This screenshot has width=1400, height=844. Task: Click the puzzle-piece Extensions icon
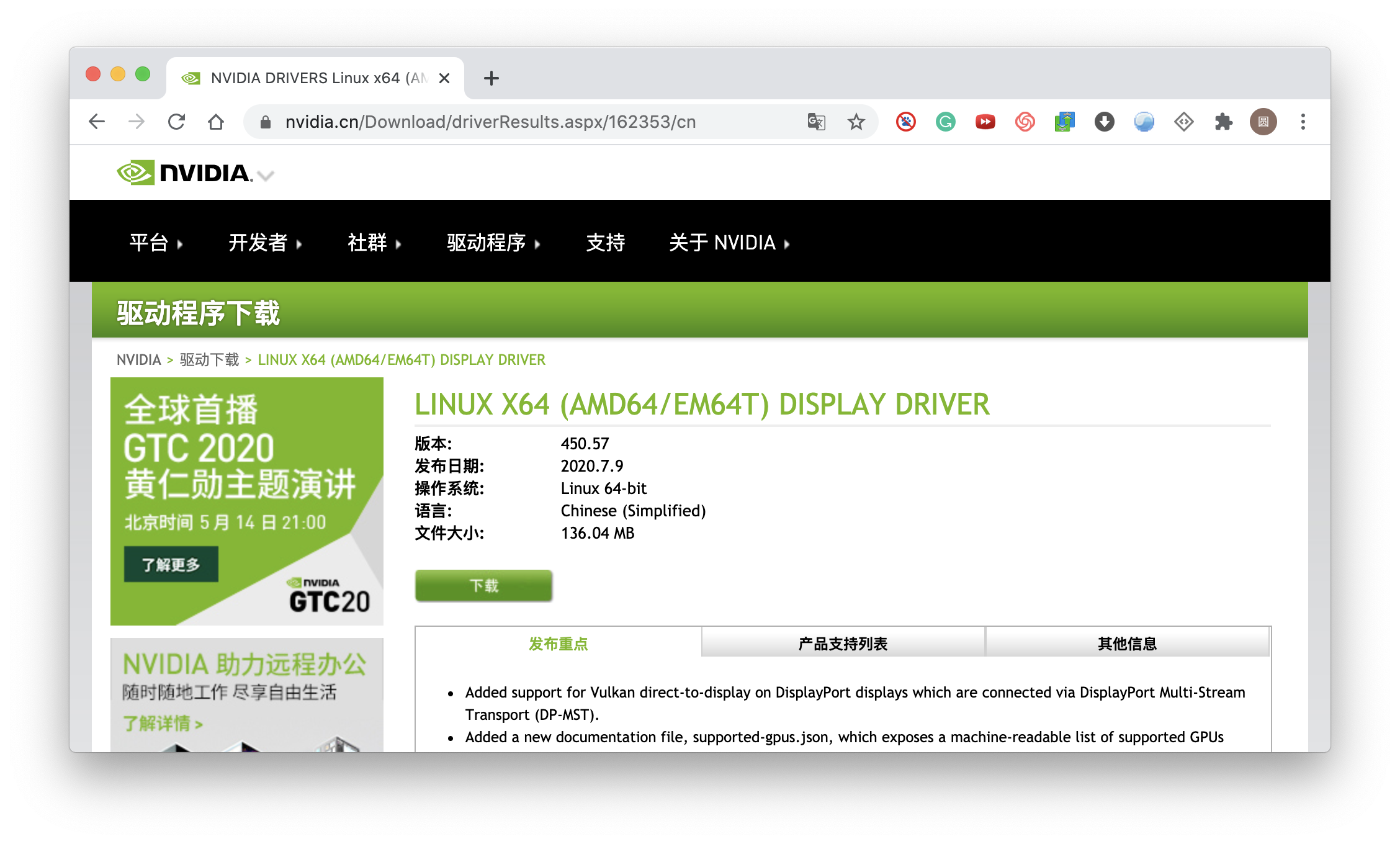[1223, 122]
